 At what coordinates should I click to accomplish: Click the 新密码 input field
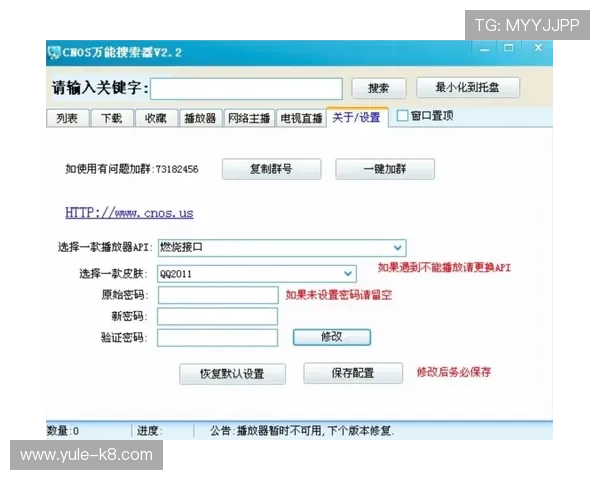(x=218, y=317)
